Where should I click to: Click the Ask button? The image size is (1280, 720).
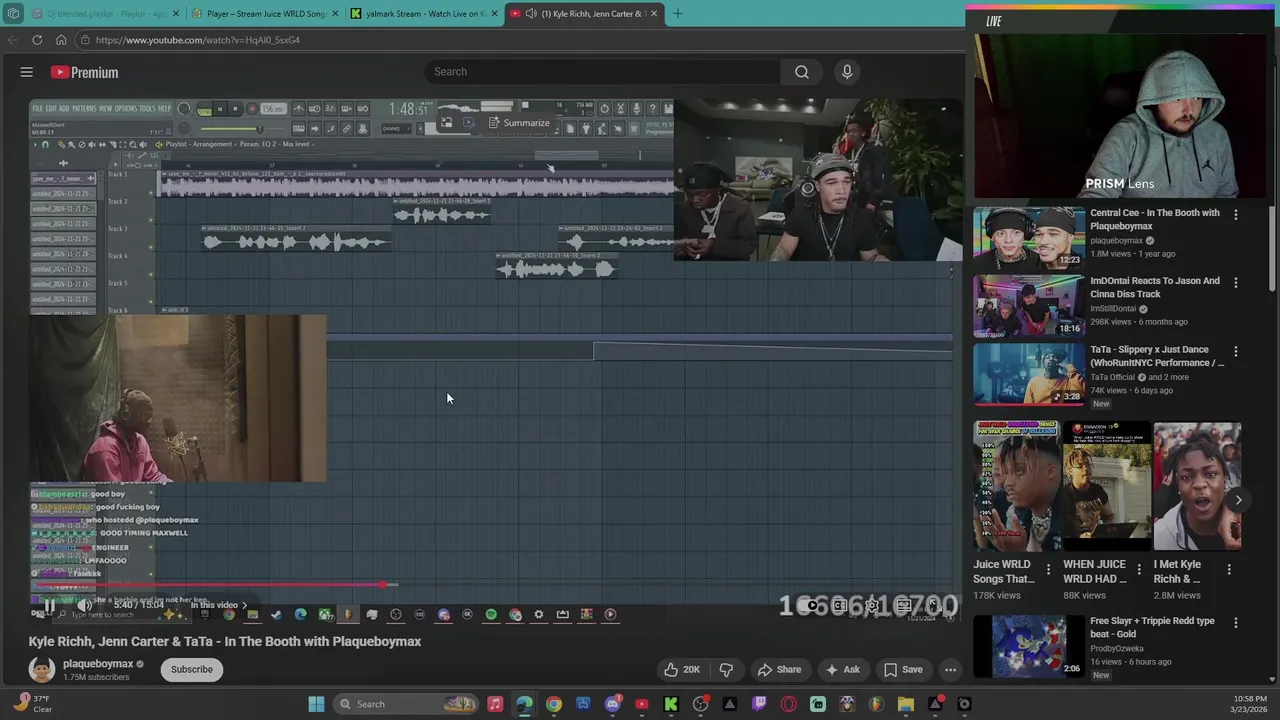pyautogui.click(x=843, y=669)
